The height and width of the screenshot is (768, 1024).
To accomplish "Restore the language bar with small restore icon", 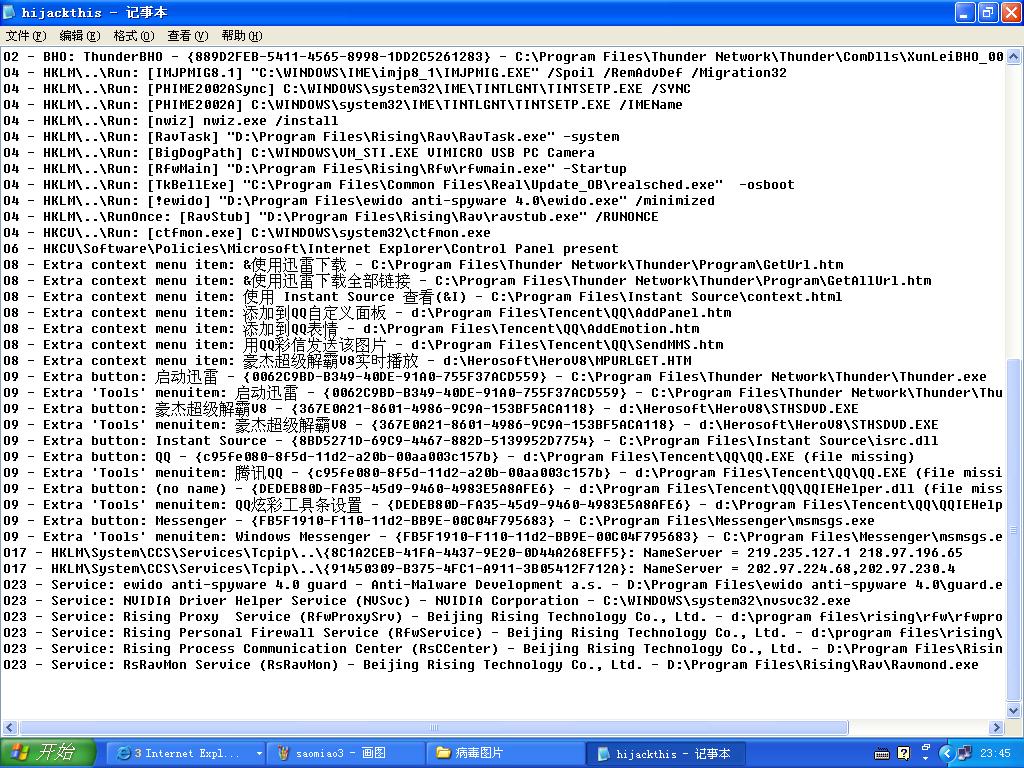I will pos(925,747).
